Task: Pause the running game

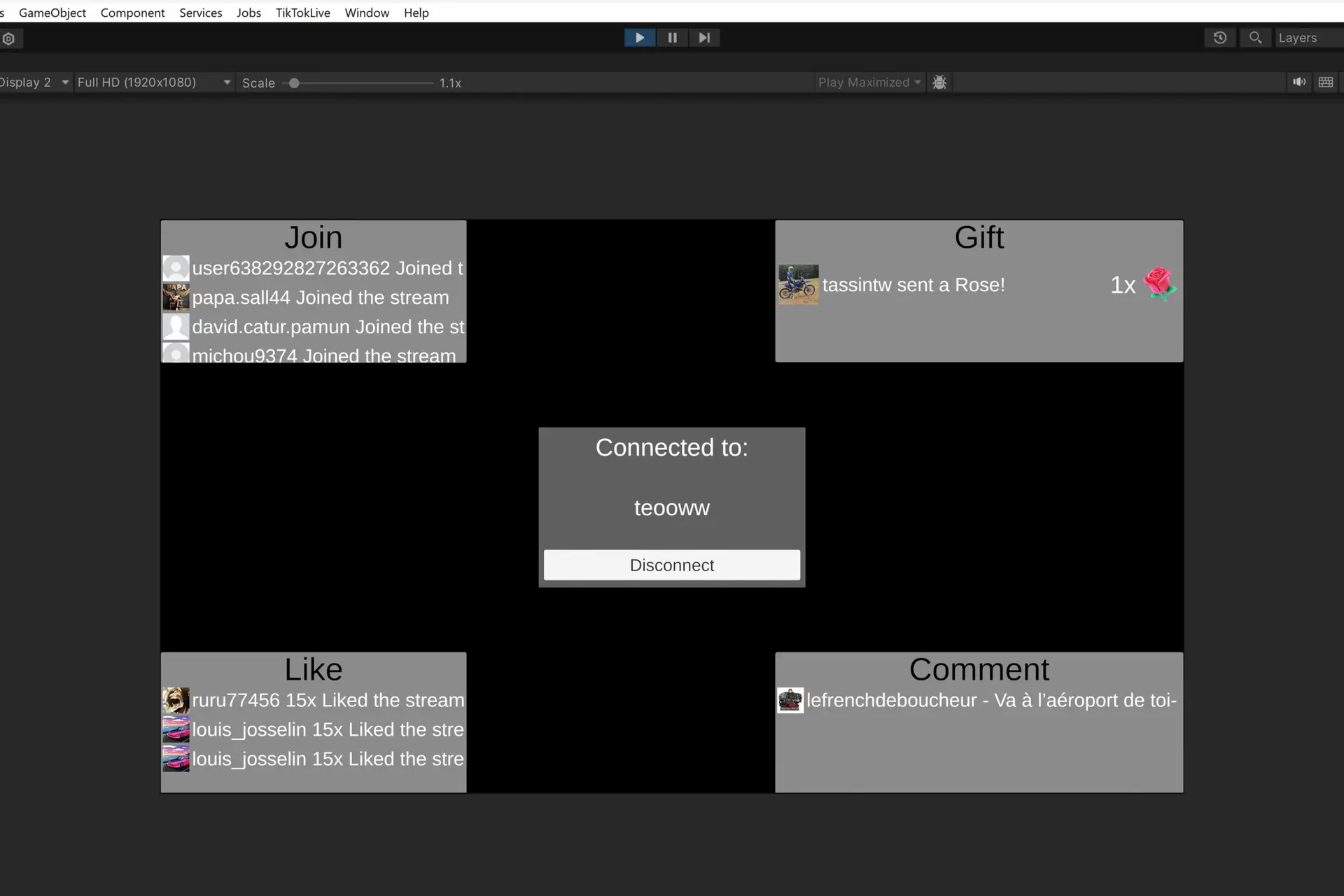Action: pos(672,38)
